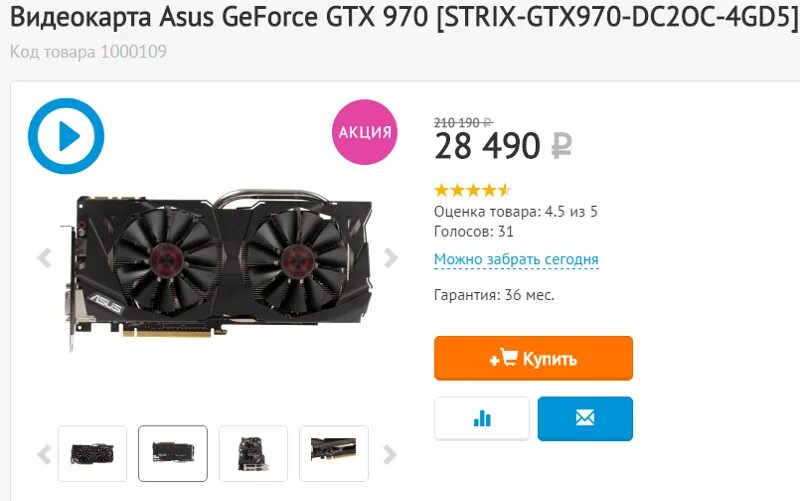Open the Можно забрать сегодня link

[516, 259]
